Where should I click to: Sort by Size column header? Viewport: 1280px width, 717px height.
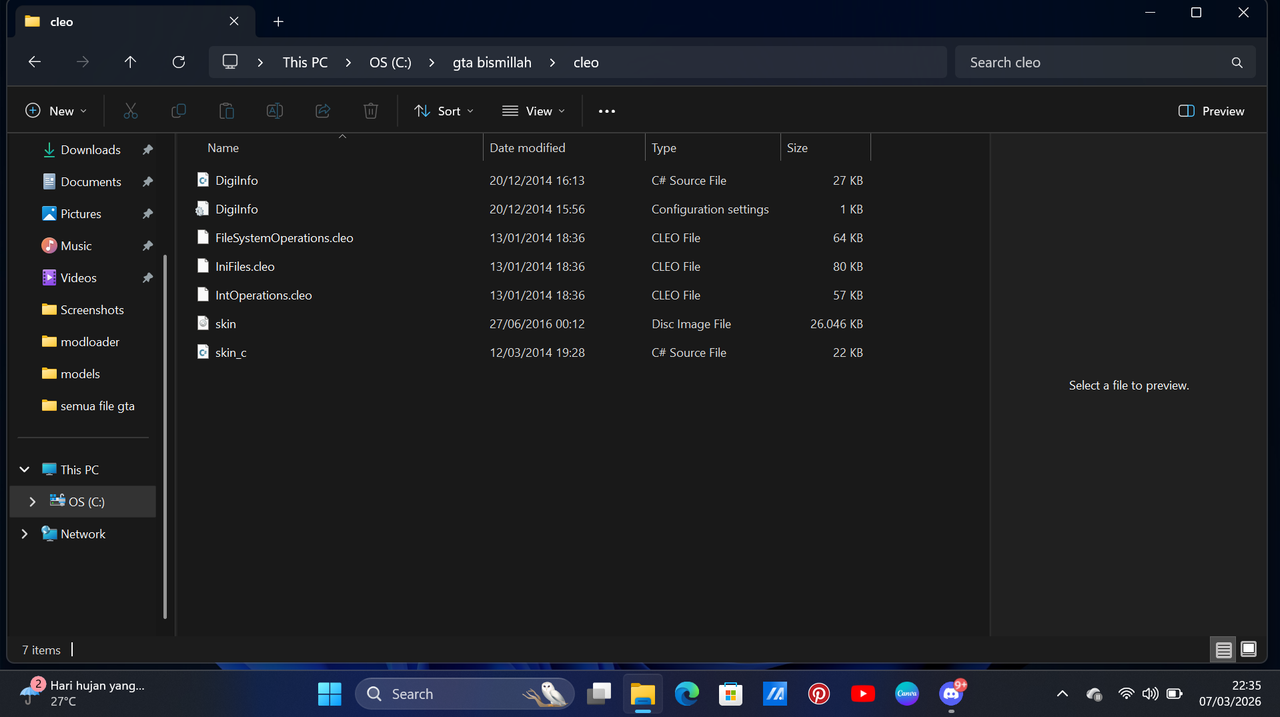tap(797, 148)
